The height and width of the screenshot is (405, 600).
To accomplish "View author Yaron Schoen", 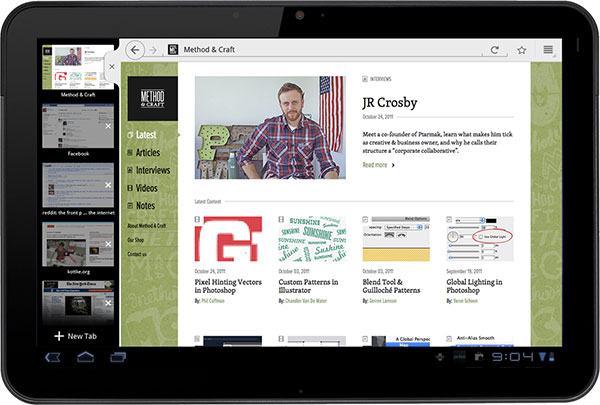I will click(465, 301).
